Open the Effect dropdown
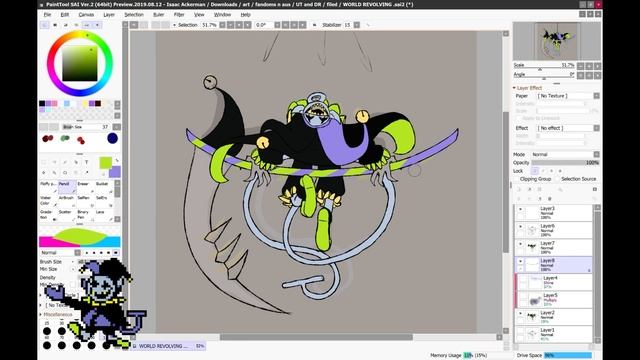This screenshot has height=360, width=640. [x=597, y=128]
